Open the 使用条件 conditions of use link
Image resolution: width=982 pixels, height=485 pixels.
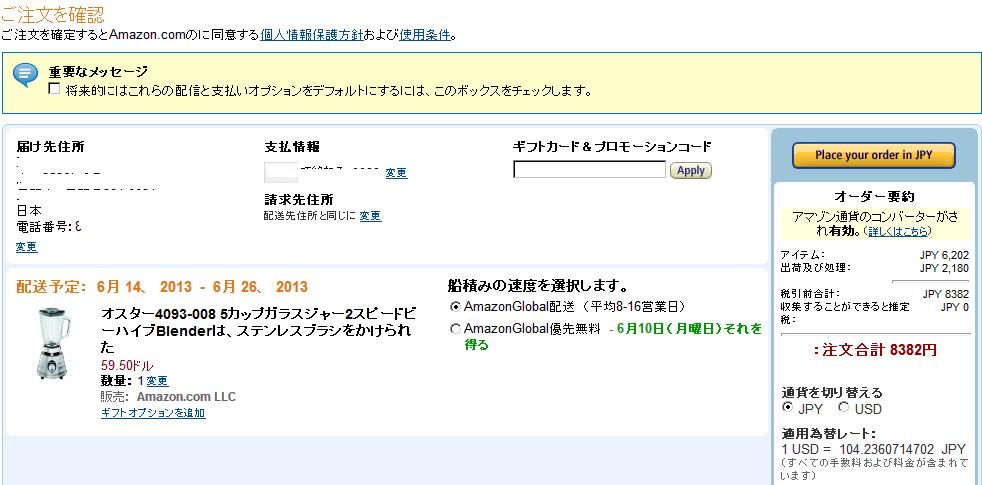coord(425,35)
